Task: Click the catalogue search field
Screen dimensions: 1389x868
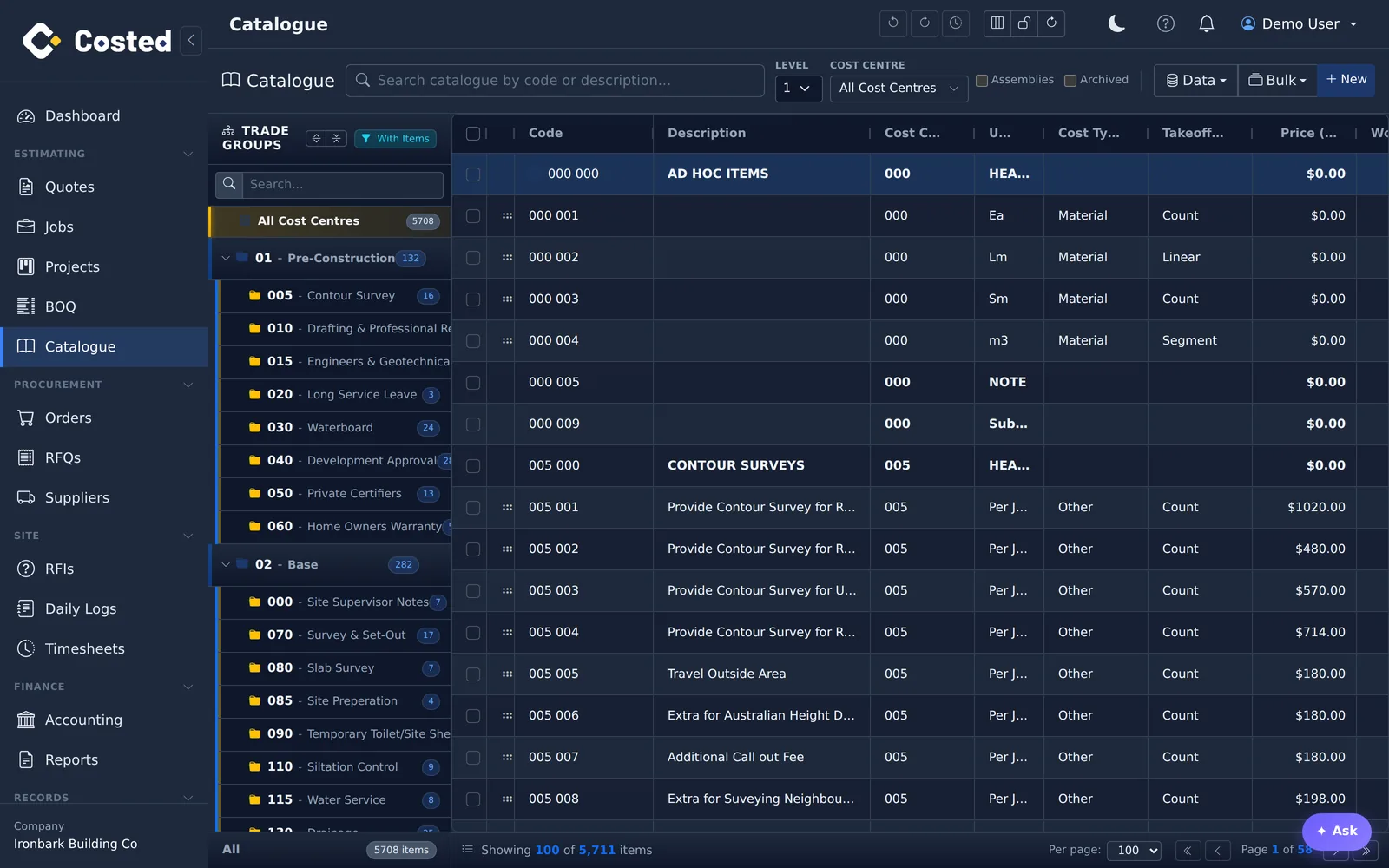Action: coord(555,80)
